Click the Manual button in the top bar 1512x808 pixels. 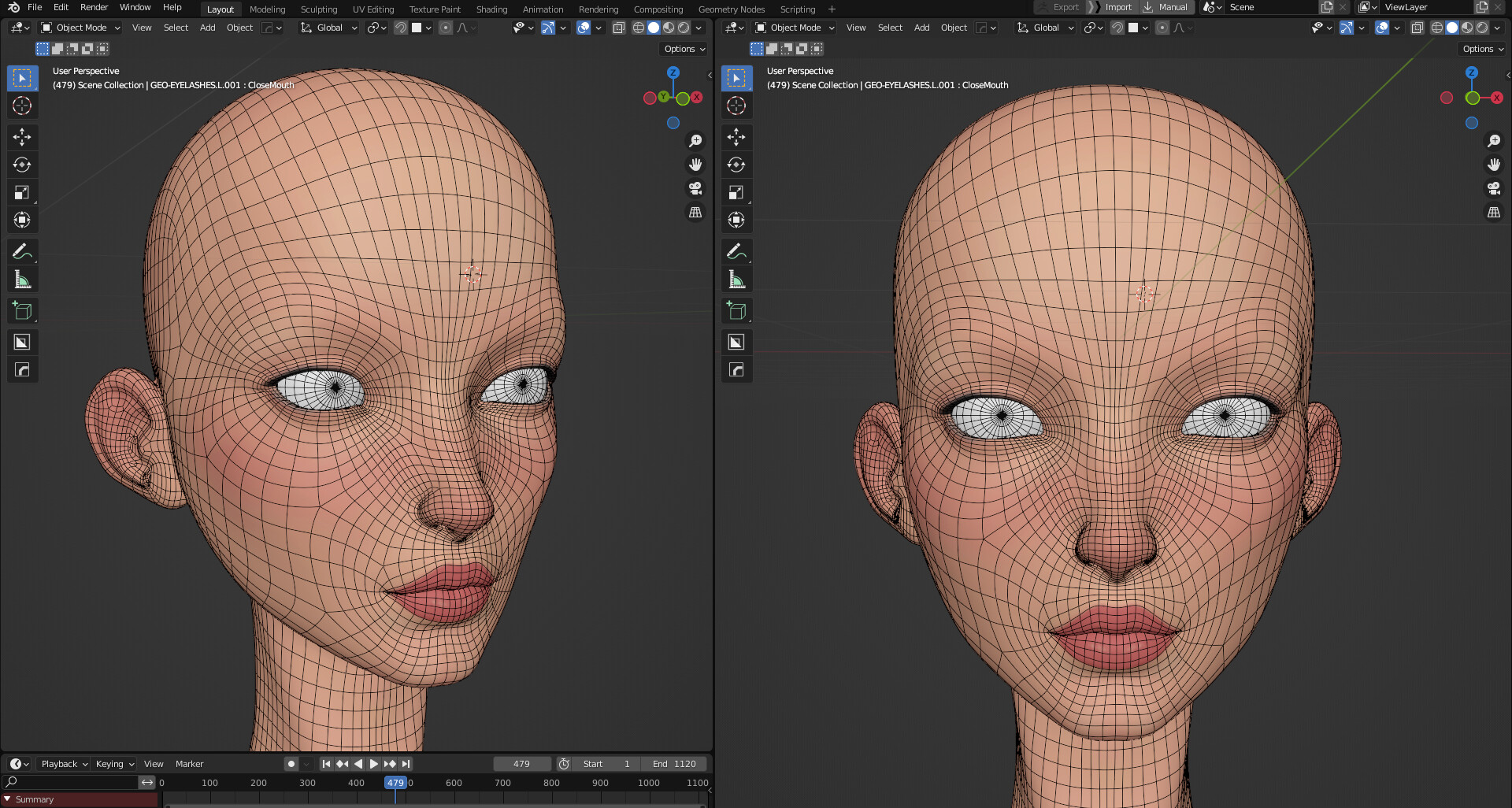1173,7
